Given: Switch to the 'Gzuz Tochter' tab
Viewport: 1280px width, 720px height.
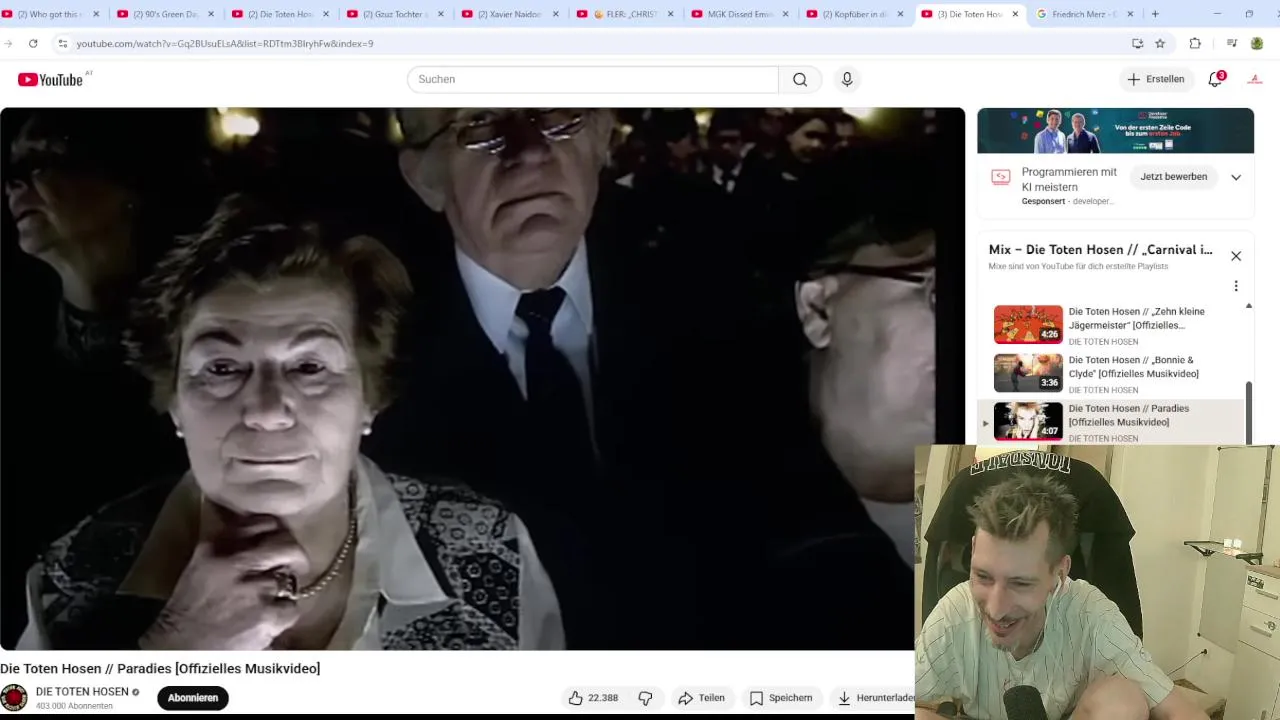Looking at the screenshot, I should click(395, 14).
